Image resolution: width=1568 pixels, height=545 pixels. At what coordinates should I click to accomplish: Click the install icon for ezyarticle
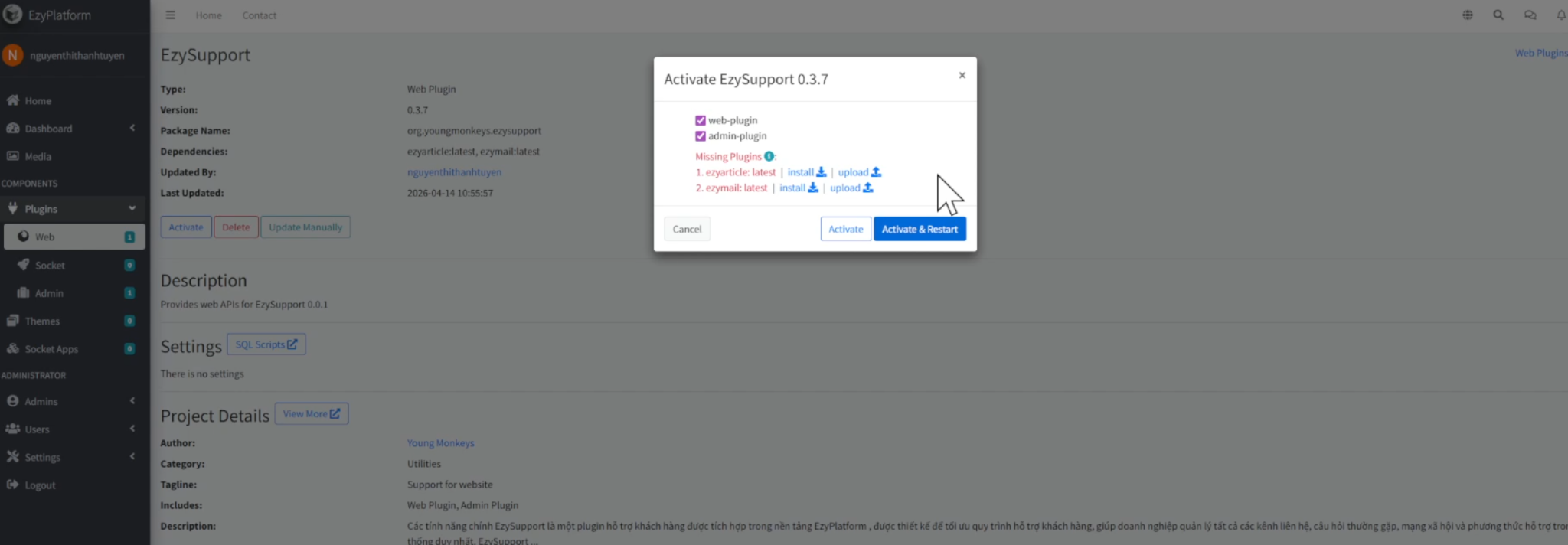point(821,172)
